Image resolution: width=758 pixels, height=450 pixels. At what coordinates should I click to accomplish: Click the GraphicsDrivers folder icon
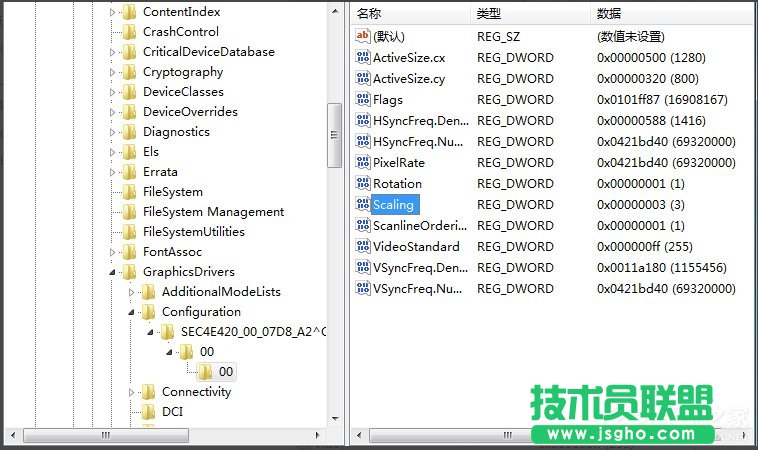[130, 272]
